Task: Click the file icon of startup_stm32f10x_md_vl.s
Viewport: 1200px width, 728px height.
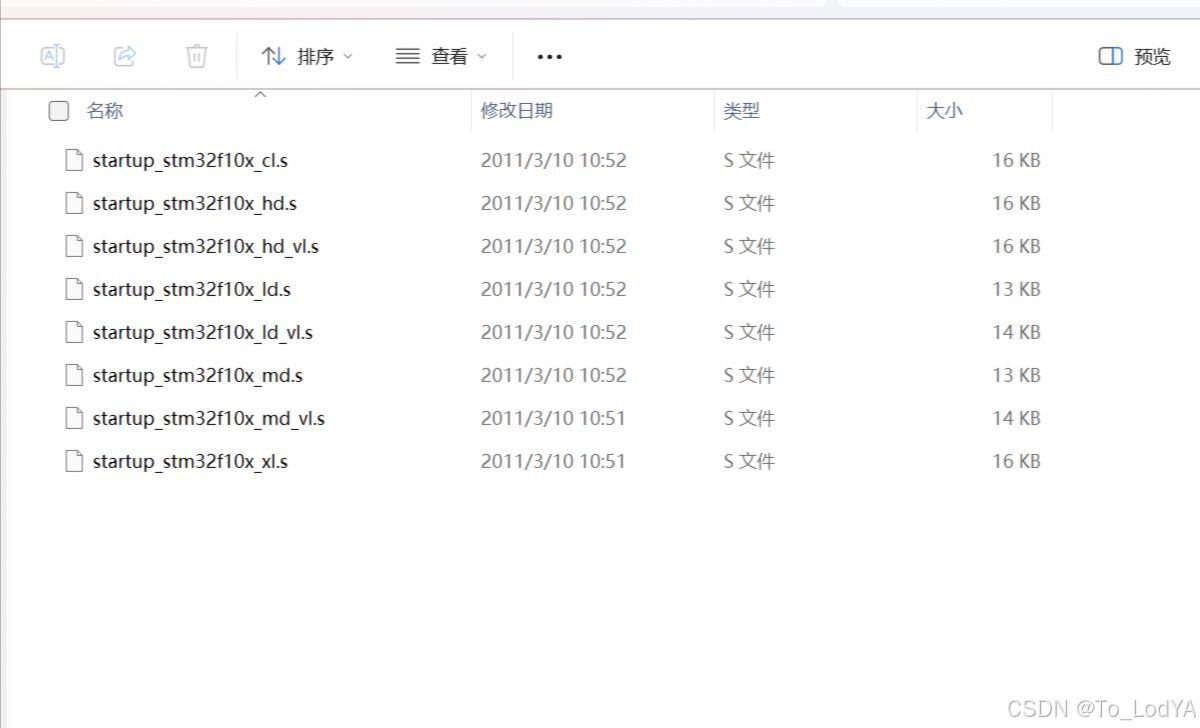Action: tap(74, 418)
